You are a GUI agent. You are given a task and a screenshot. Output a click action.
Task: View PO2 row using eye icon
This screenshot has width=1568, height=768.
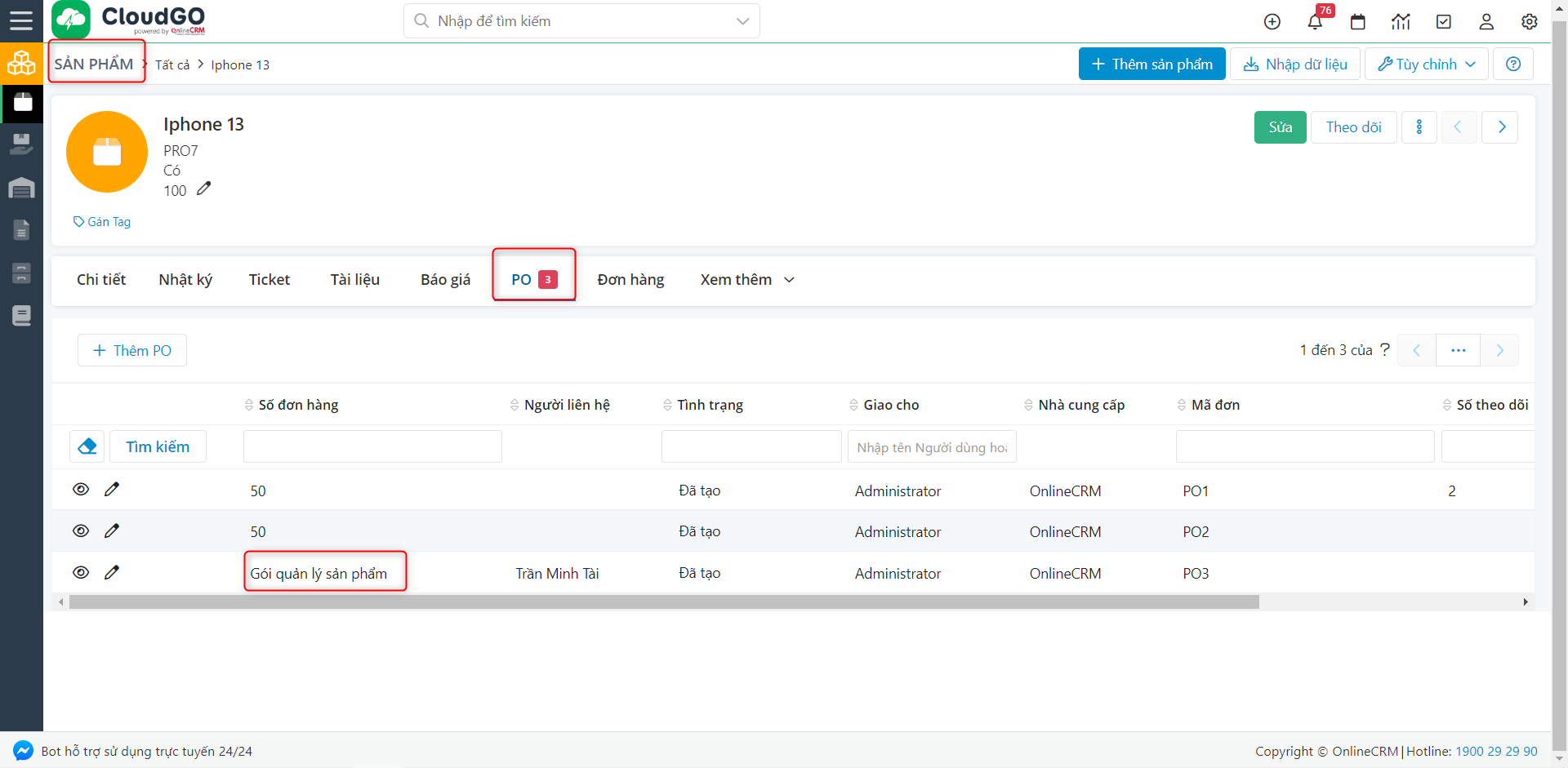coord(81,530)
